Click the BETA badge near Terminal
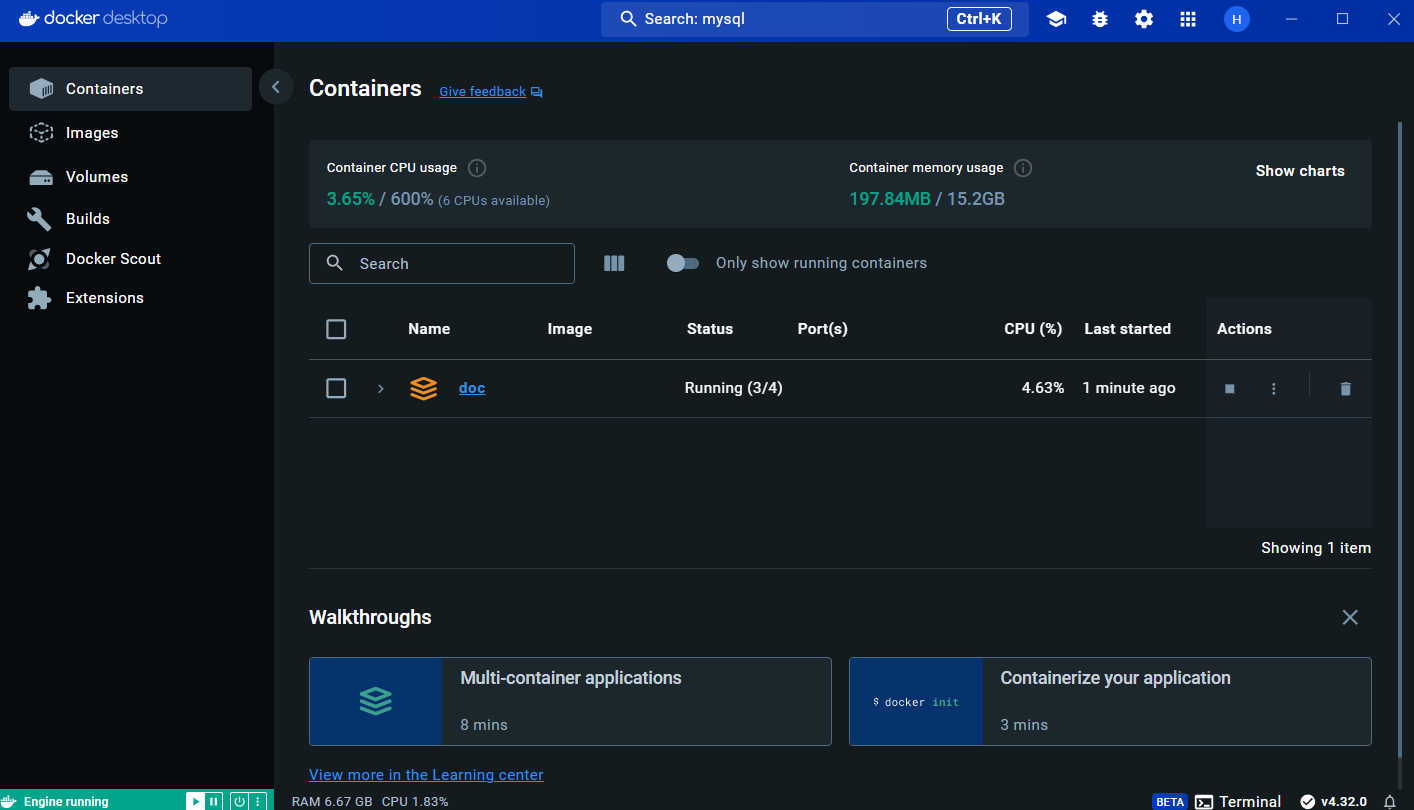This screenshot has width=1414, height=810. click(1169, 801)
